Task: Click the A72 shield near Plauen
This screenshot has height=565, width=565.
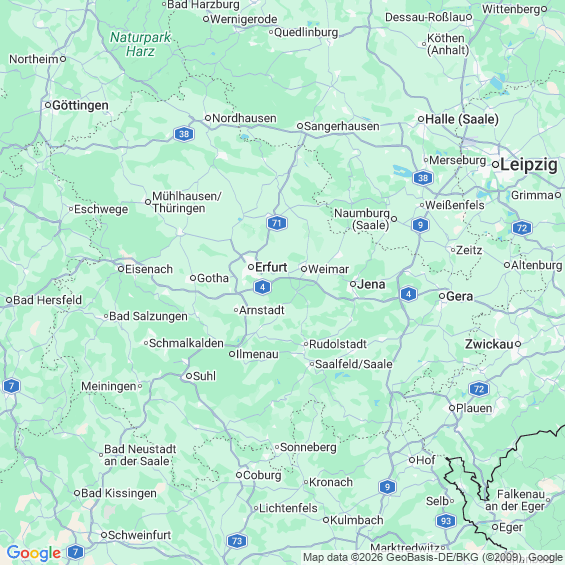Action: pos(479,389)
